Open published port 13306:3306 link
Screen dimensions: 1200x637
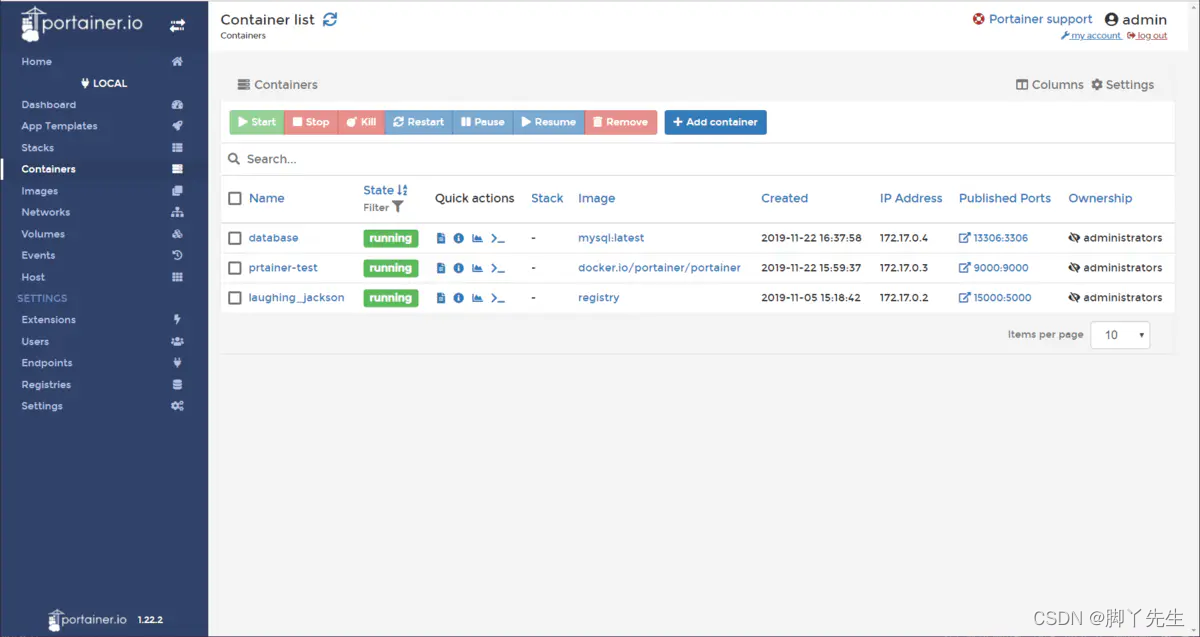coord(994,238)
